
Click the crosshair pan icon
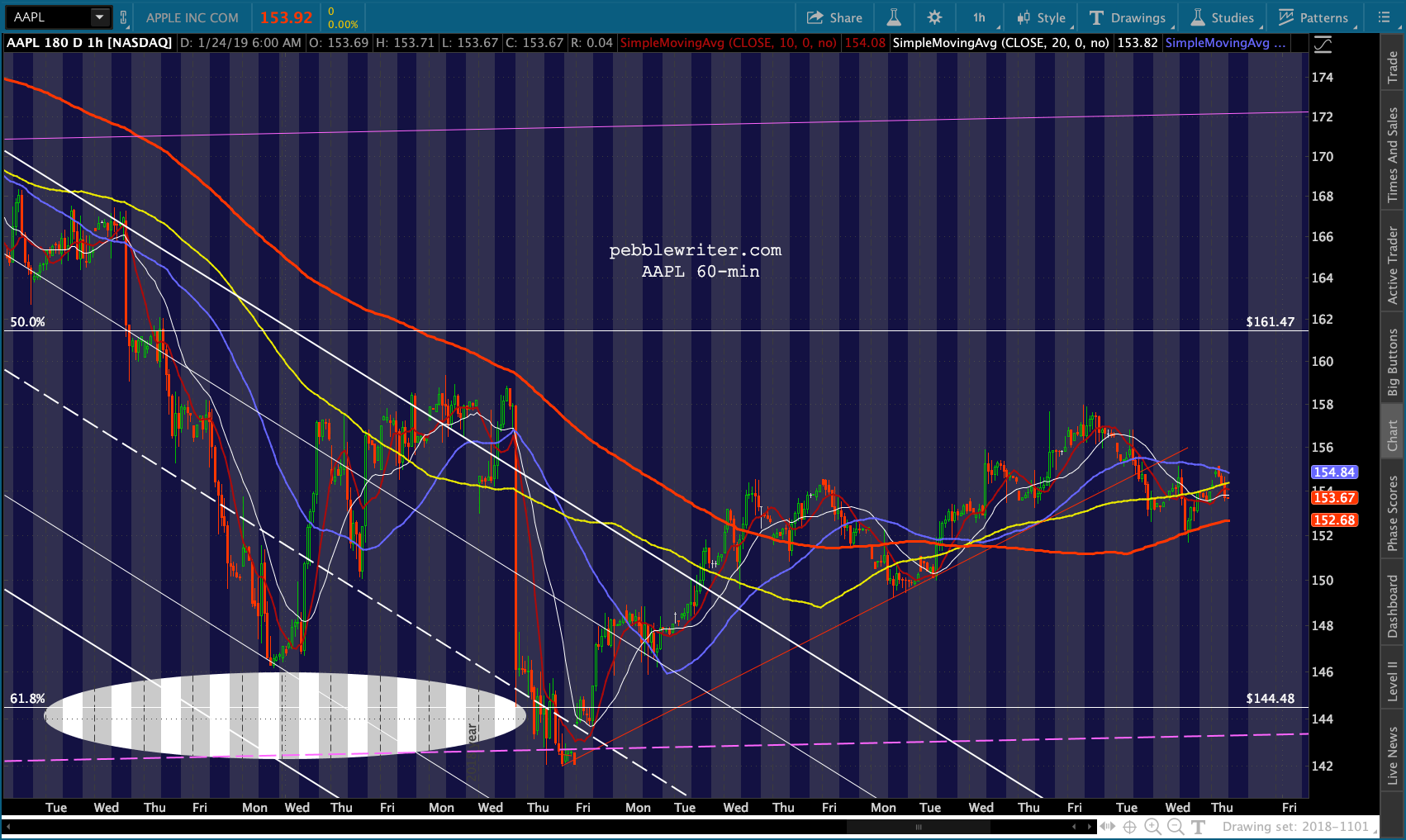click(x=1129, y=826)
